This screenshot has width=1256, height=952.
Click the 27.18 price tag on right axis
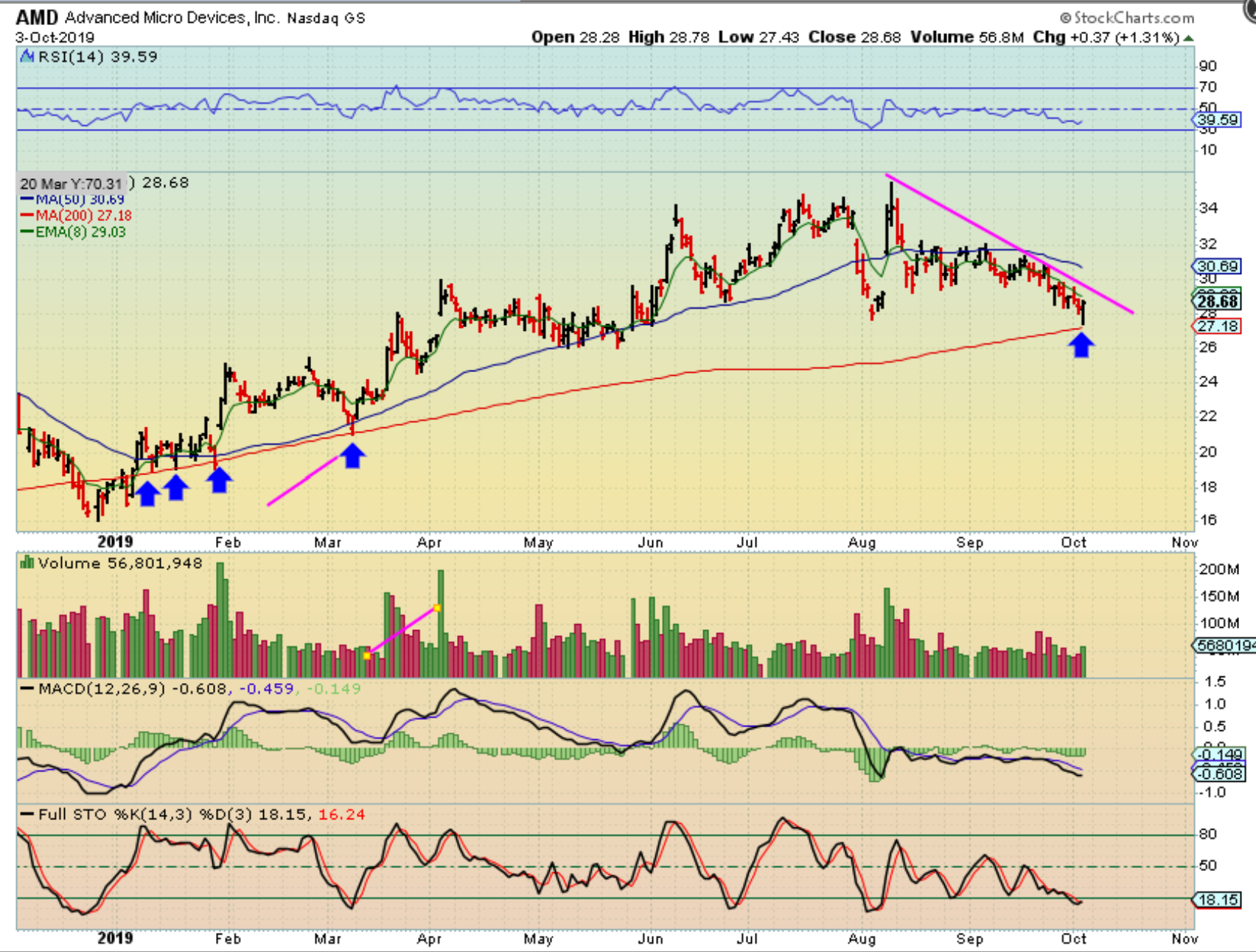pos(1217,326)
